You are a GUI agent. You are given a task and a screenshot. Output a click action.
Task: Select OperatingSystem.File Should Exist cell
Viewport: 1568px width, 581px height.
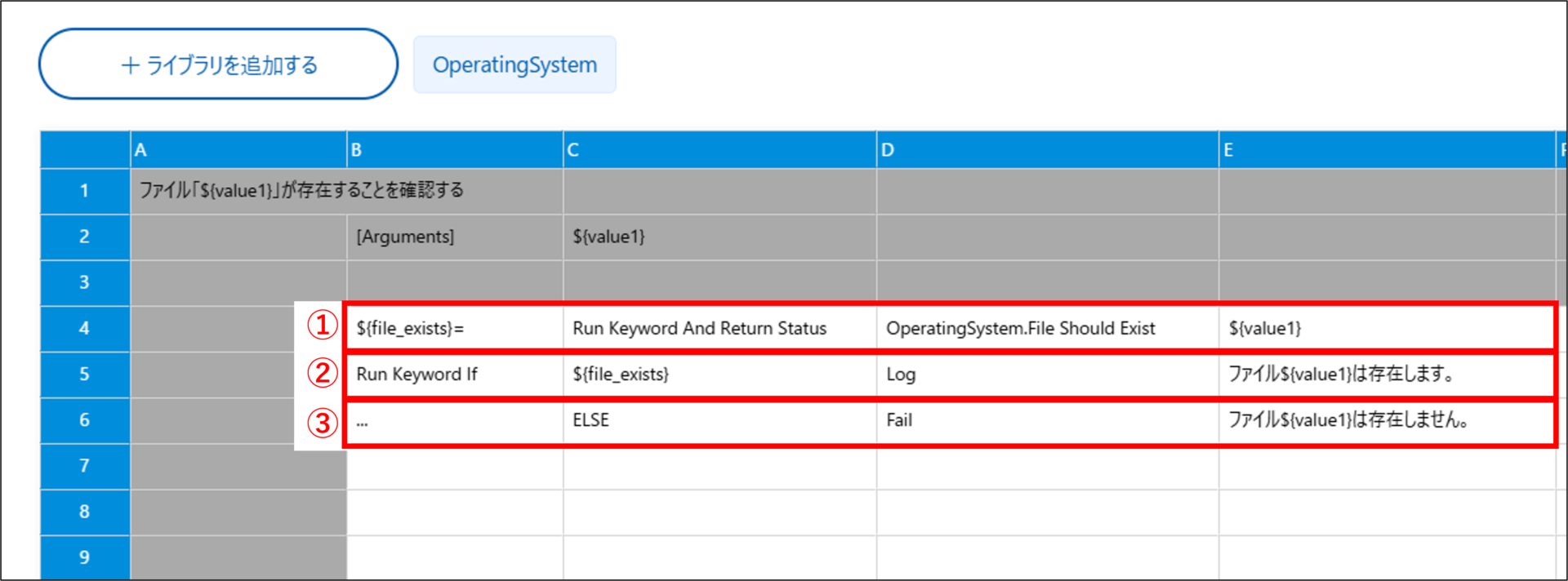[x=1047, y=329]
